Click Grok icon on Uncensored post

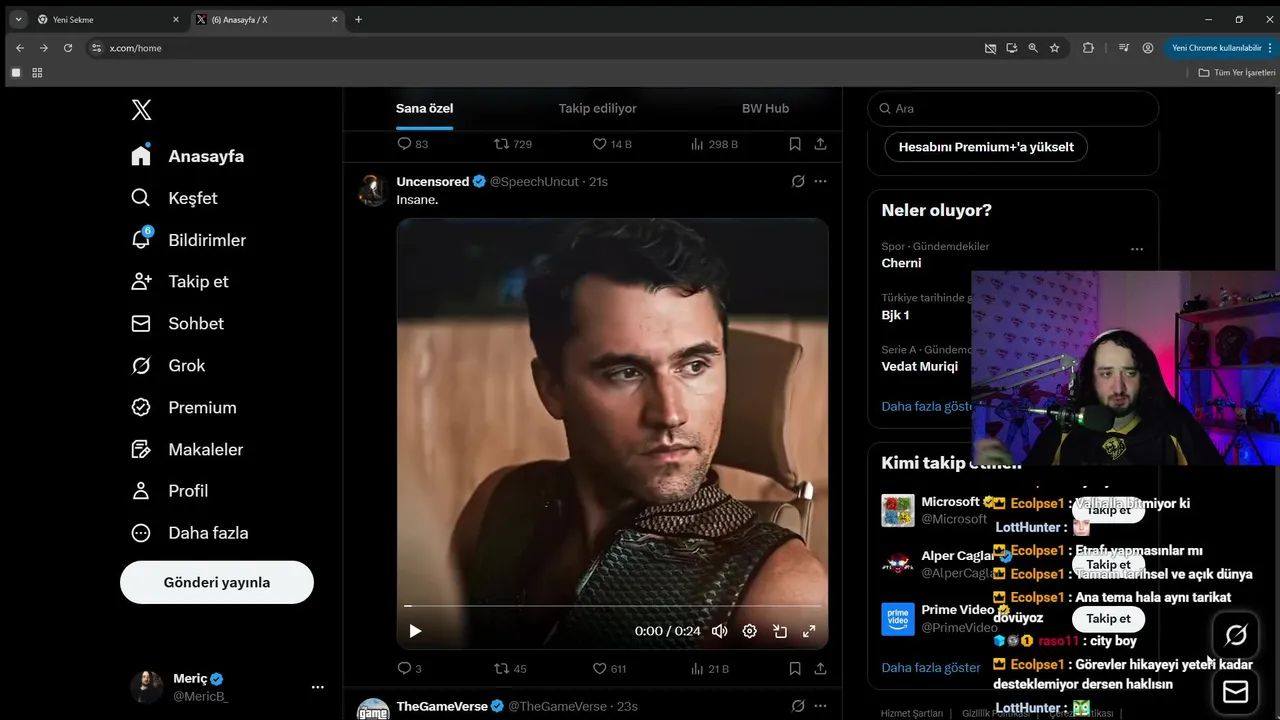(798, 181)
